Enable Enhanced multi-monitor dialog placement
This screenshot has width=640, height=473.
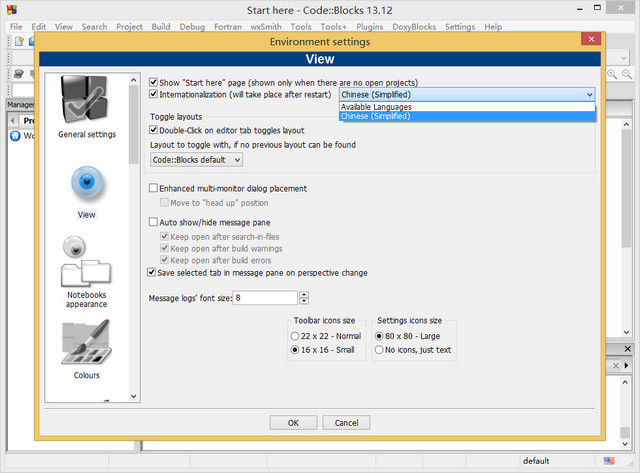pyautogui.click(x=153, y=188)
